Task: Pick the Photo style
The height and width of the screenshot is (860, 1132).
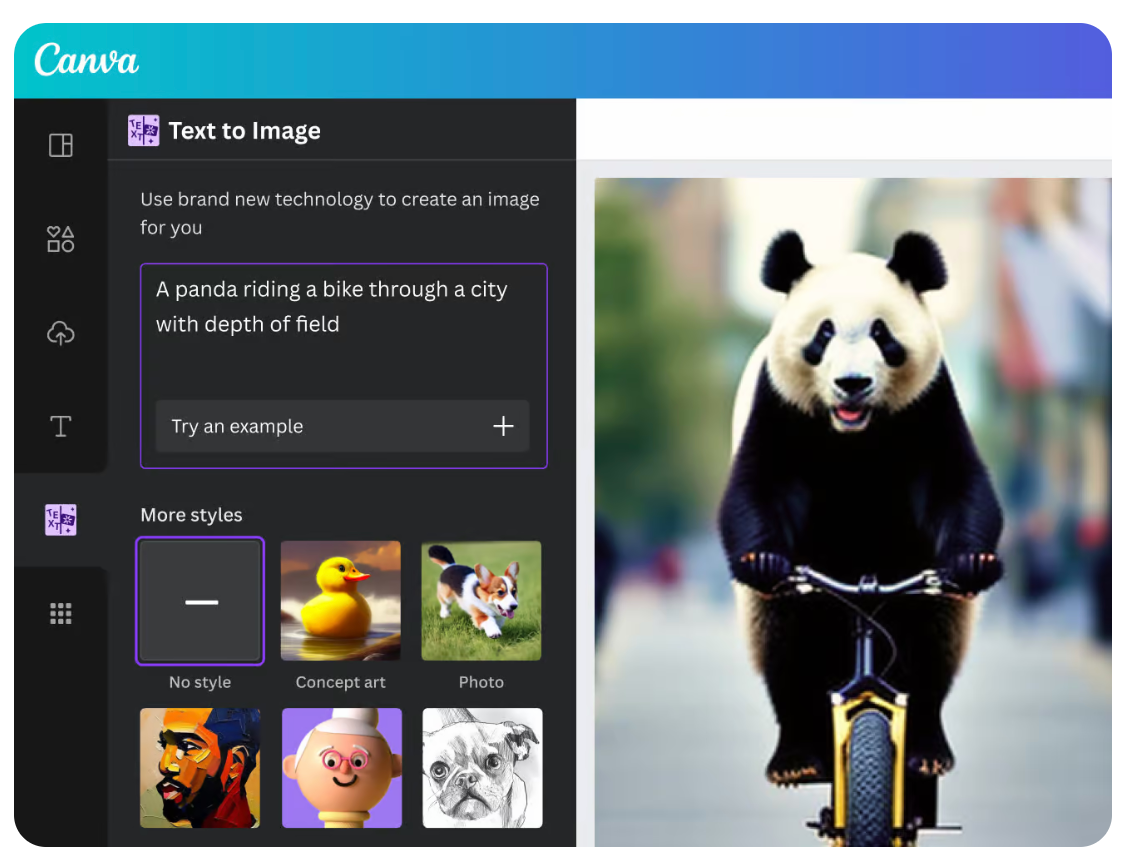Action: [481, 601]
